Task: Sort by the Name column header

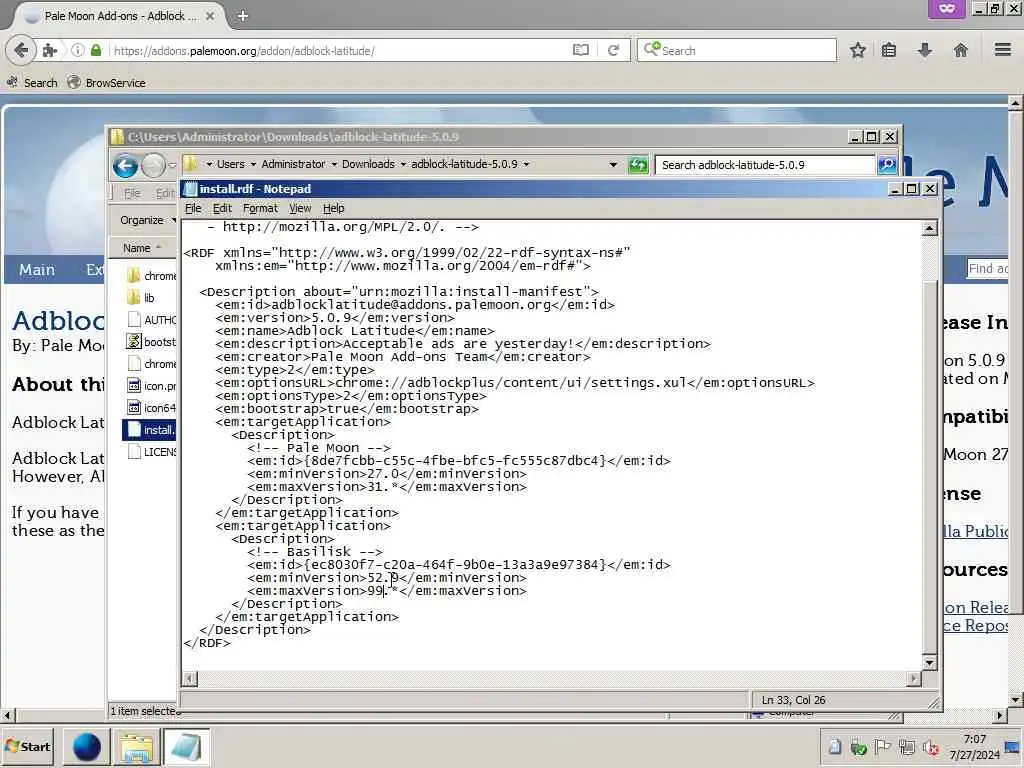Action: point(141,248)
